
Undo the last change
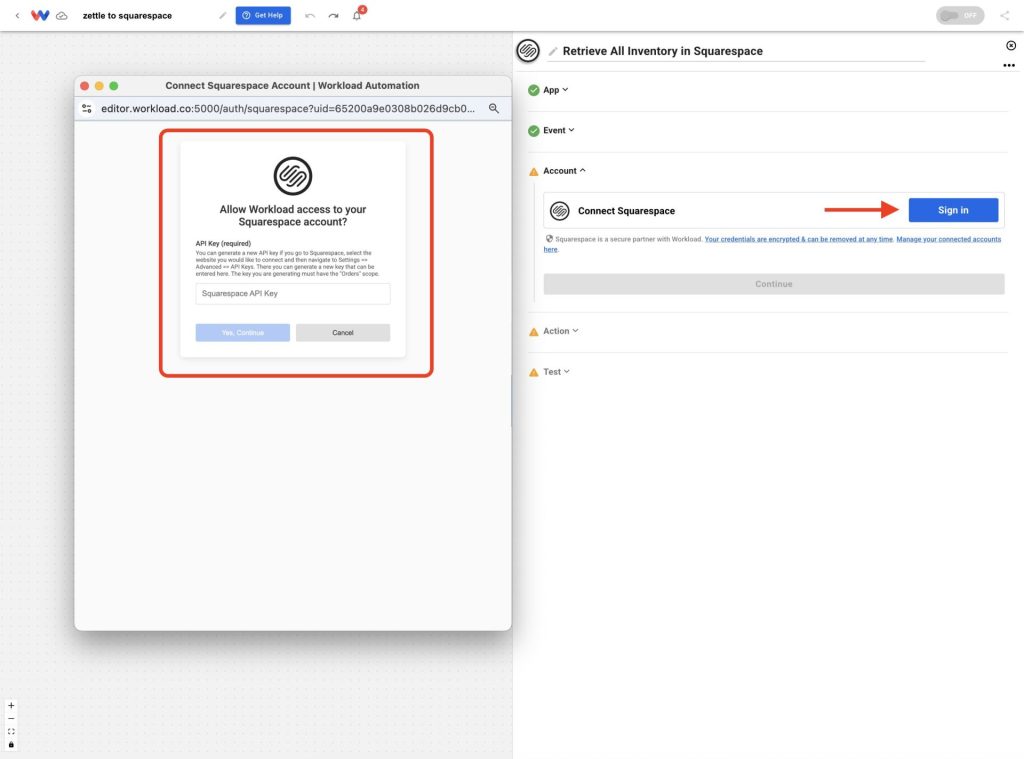310,16
